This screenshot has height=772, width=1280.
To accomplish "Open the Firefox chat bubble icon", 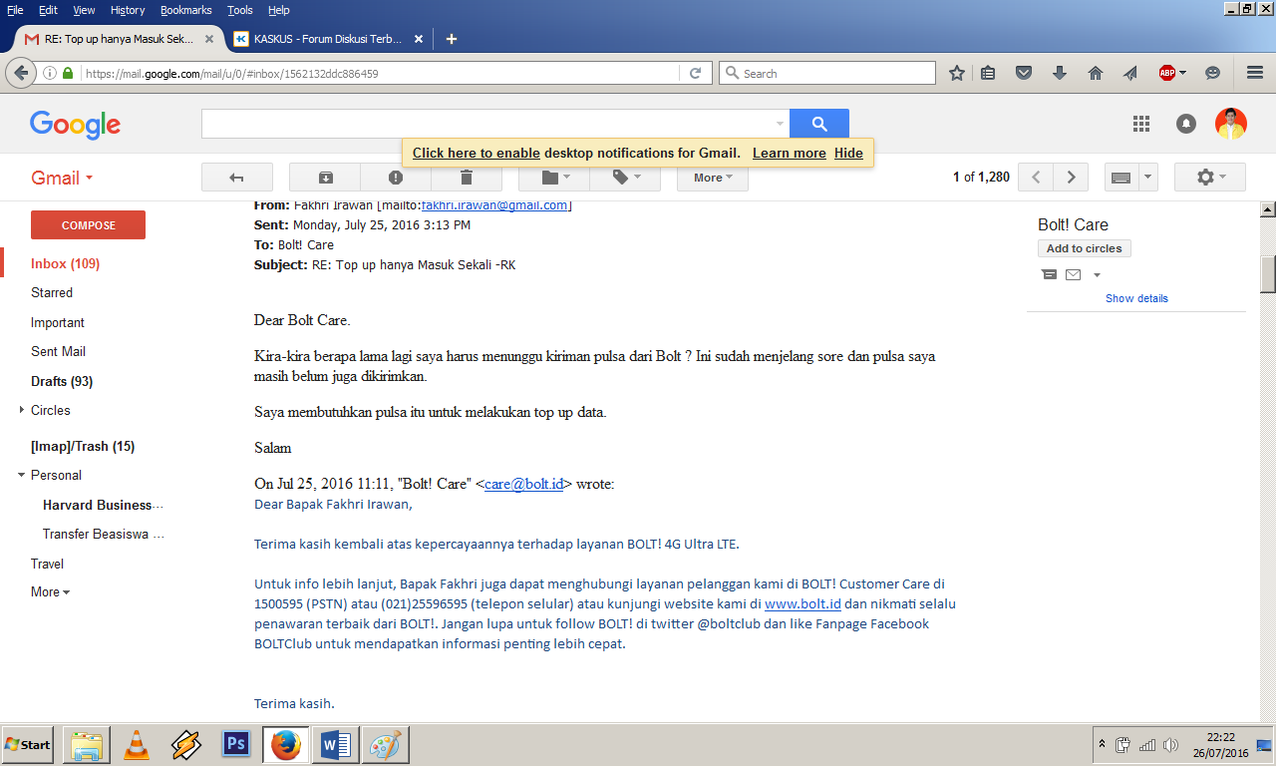I will (1213, 73).
